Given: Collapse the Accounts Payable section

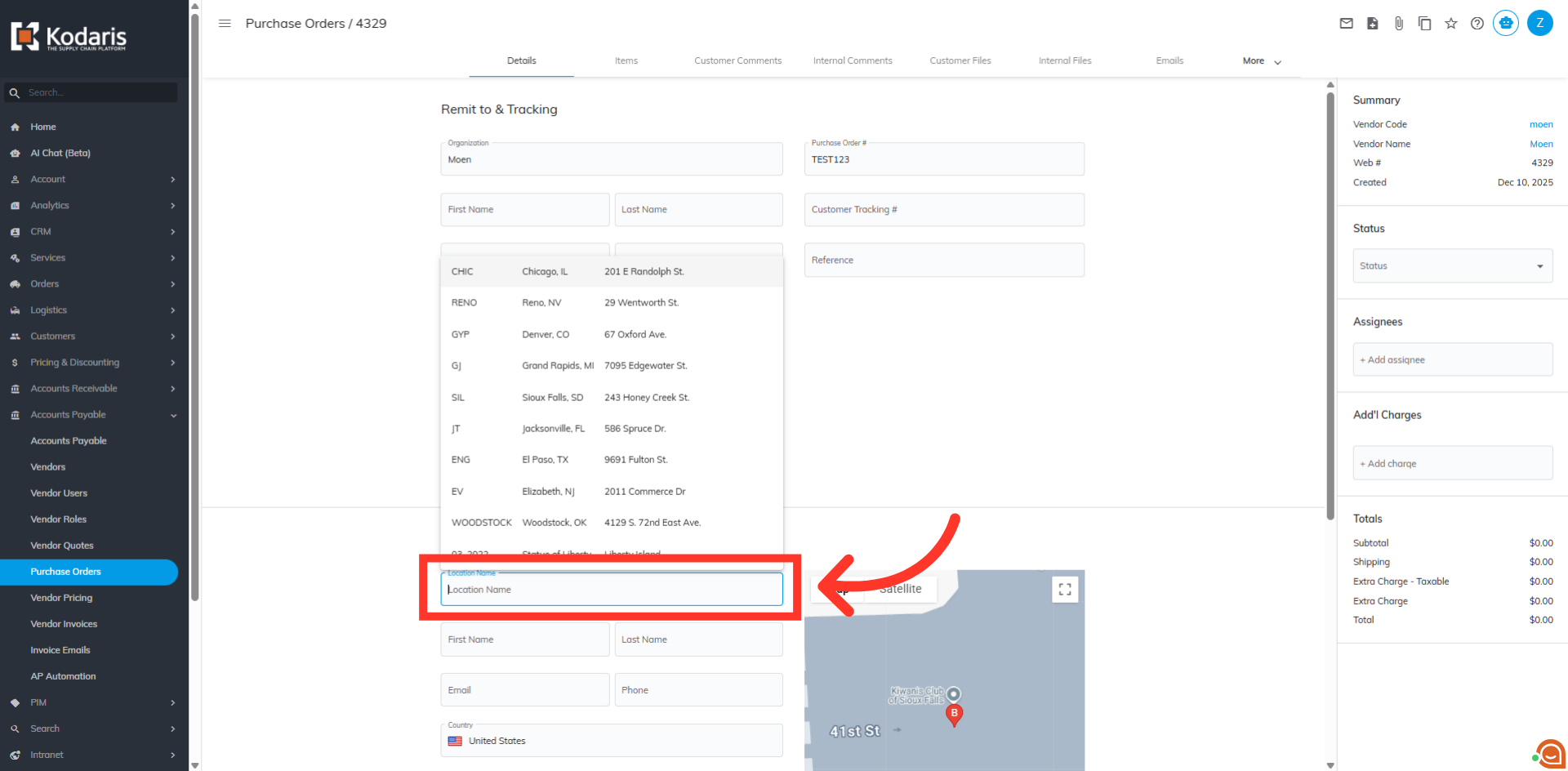Looking at the screenshot, I should coord(89,415).
